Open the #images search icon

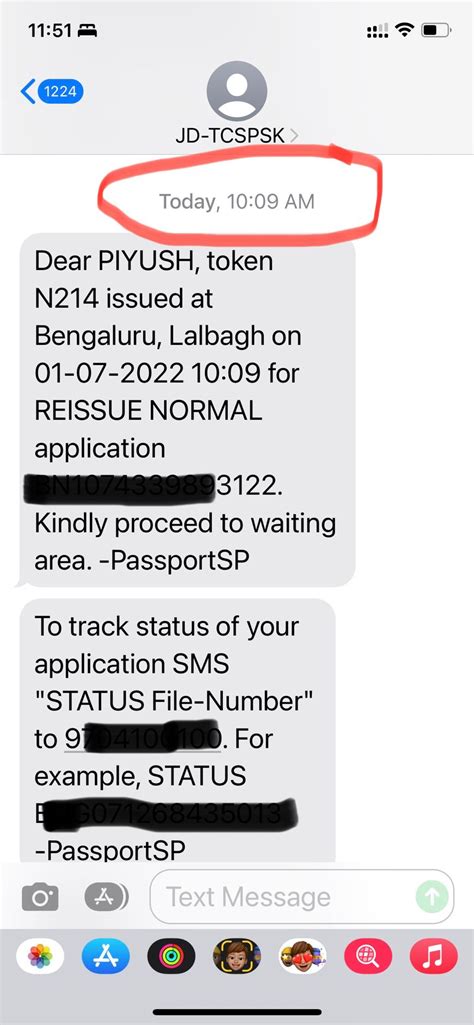click(x=368, y=956)
